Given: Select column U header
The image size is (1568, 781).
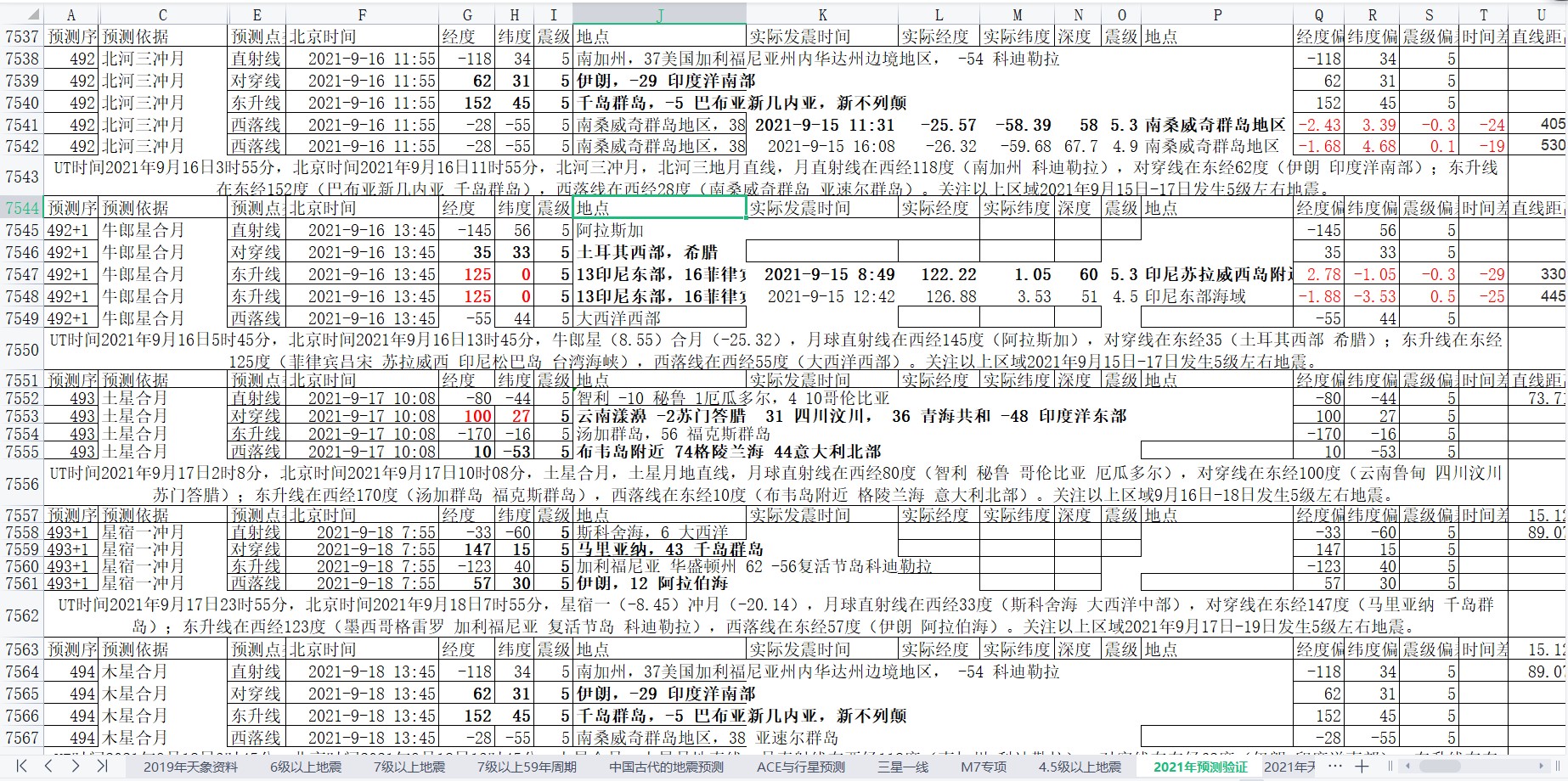Looking at the screenshot, I should pos(1540,14).
